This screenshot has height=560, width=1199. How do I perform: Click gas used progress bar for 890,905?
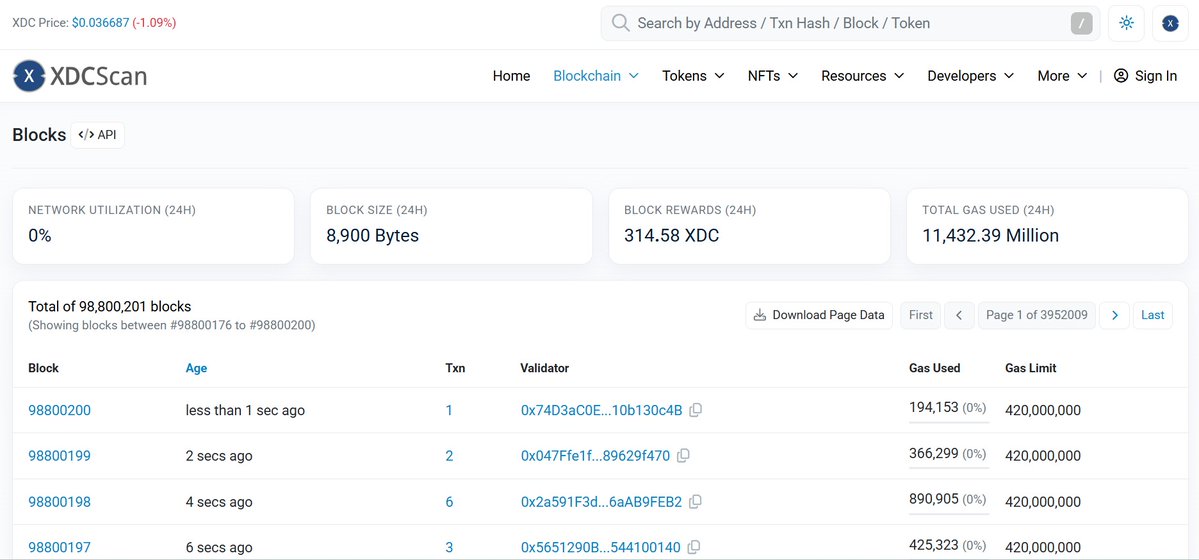pos(949,513)
